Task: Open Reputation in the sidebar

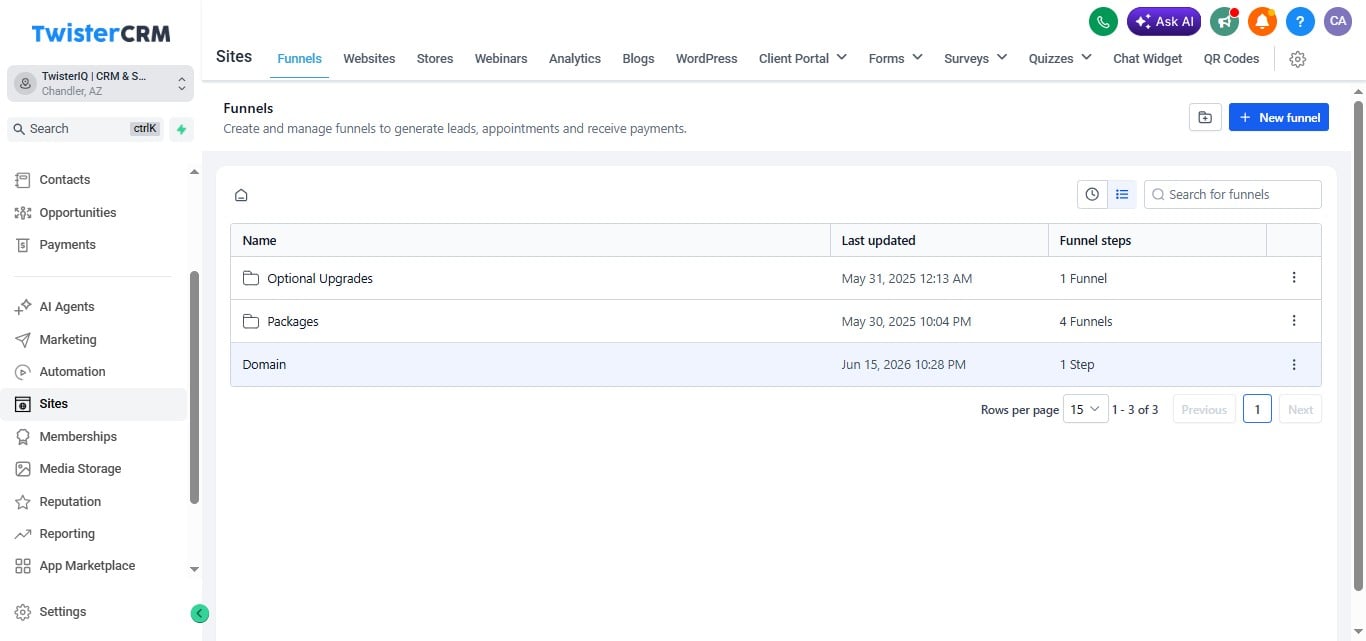Action: click(70, 502)
